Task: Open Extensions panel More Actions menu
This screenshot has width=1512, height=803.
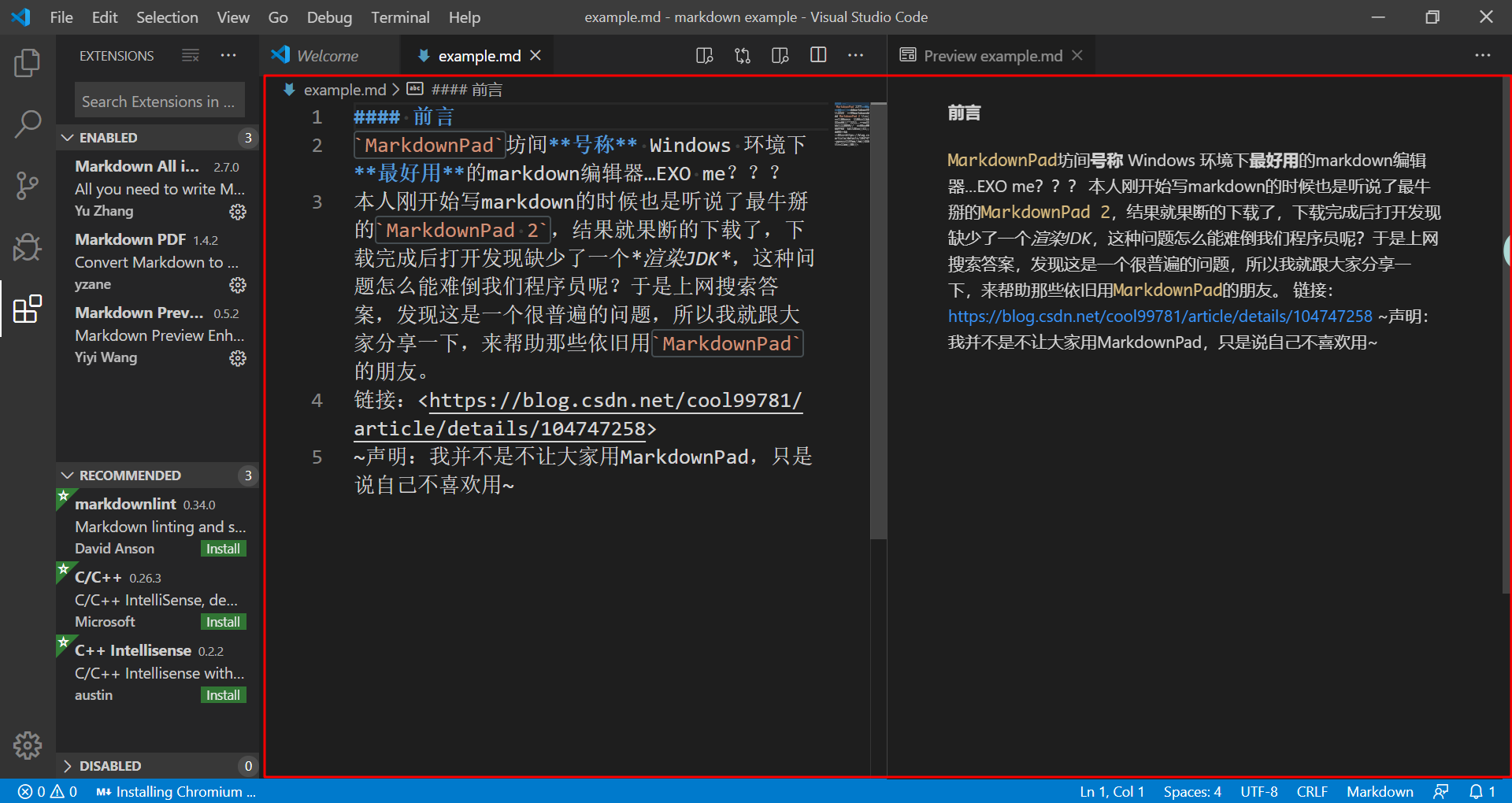Action: 228,55
